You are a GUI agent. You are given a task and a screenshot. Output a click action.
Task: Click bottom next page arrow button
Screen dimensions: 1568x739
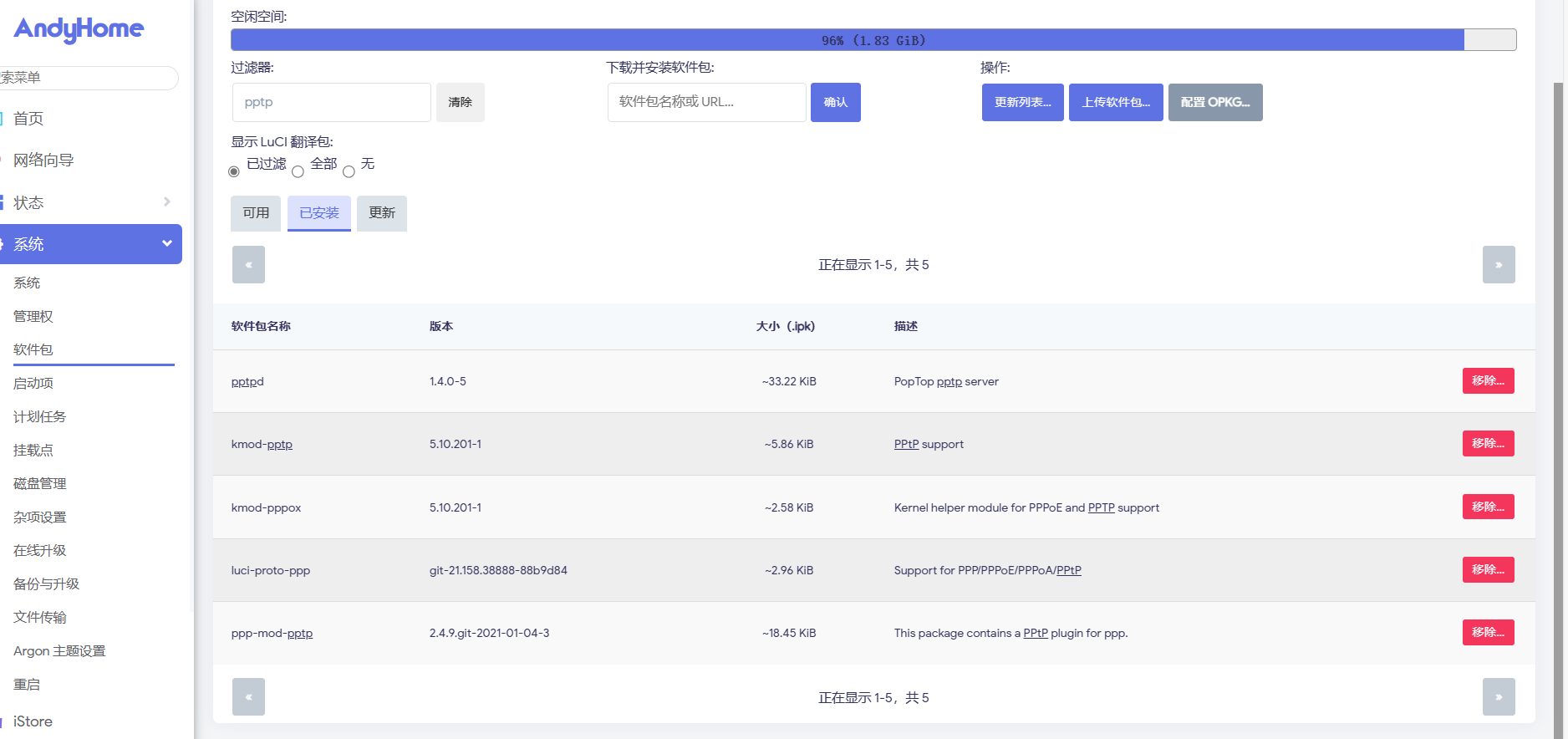click(x=1498, y=697)
